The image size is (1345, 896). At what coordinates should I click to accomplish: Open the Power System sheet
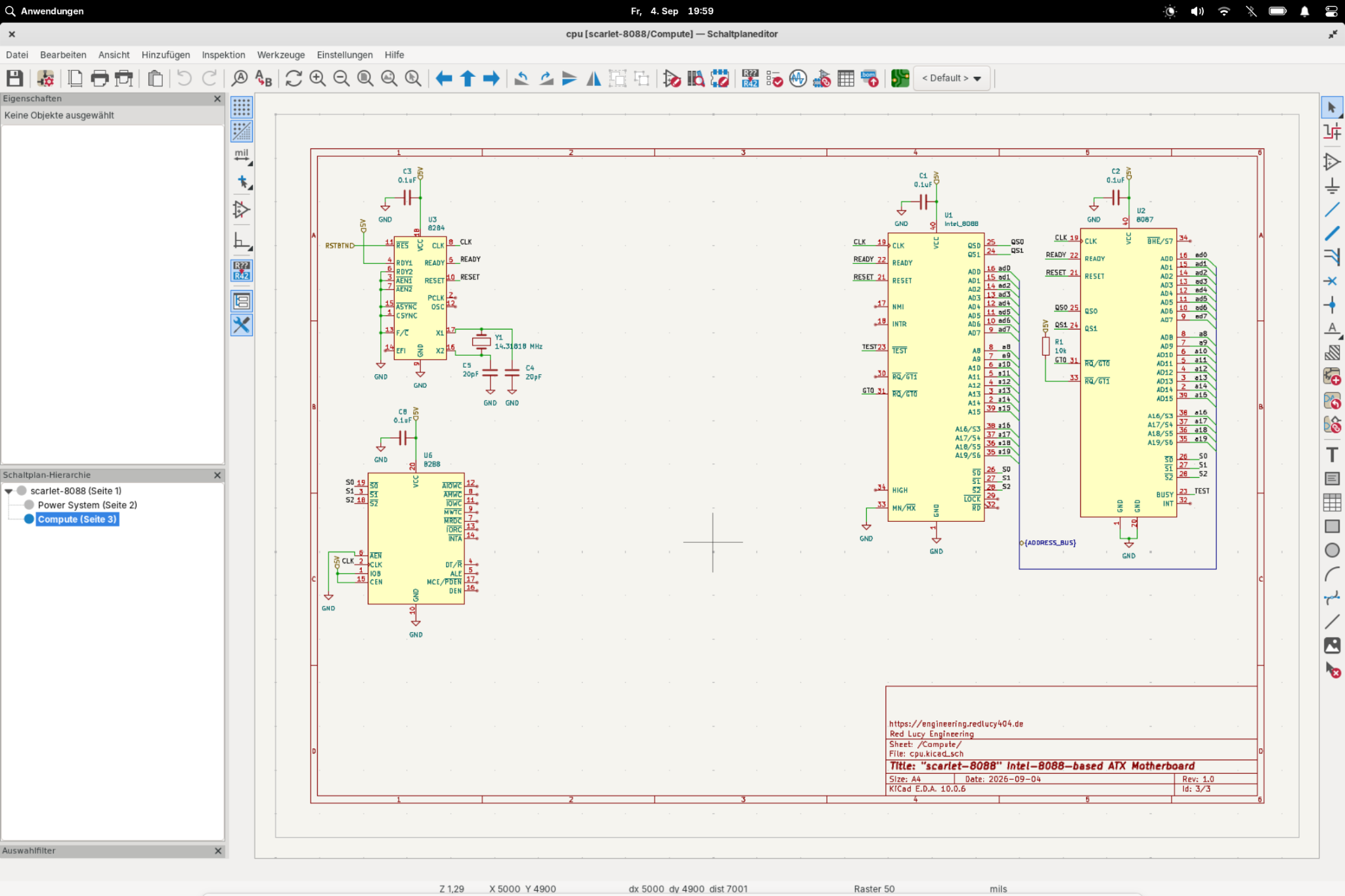(x=87, y=505)
